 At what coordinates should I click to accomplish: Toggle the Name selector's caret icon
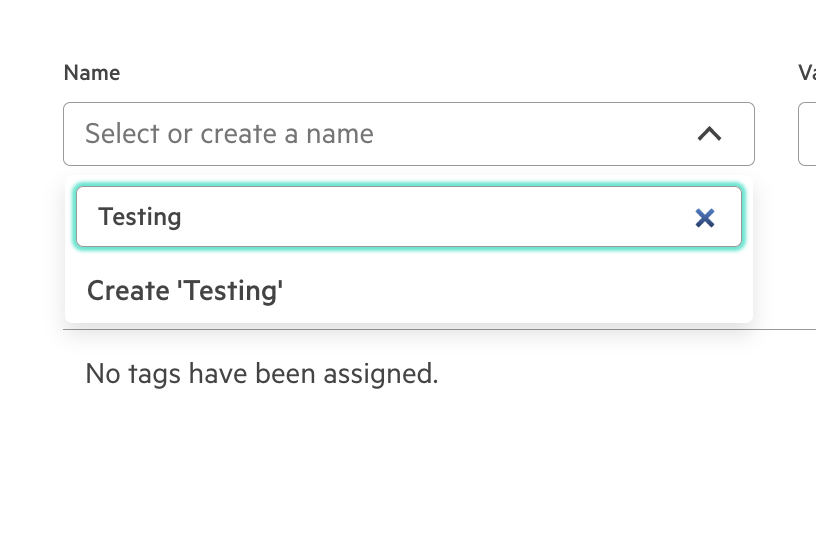pyautogui.click(x=709, y=134)
